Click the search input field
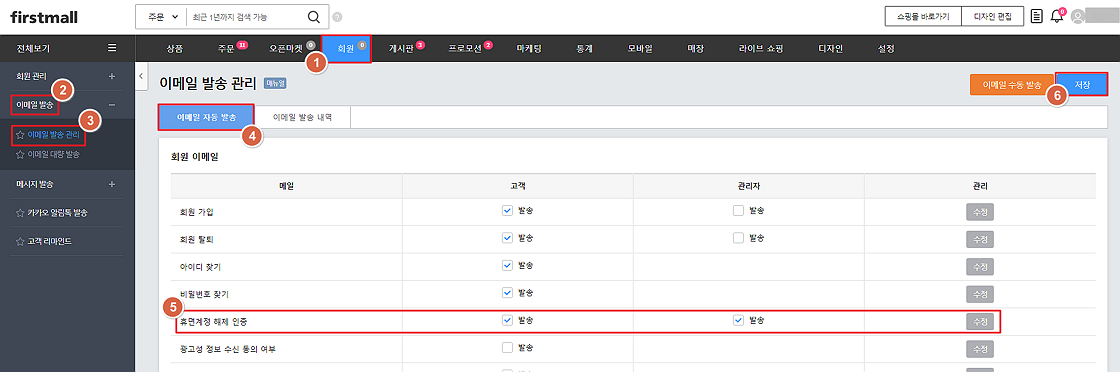This screenshot has height=372, width=1120. click(244, 17)
